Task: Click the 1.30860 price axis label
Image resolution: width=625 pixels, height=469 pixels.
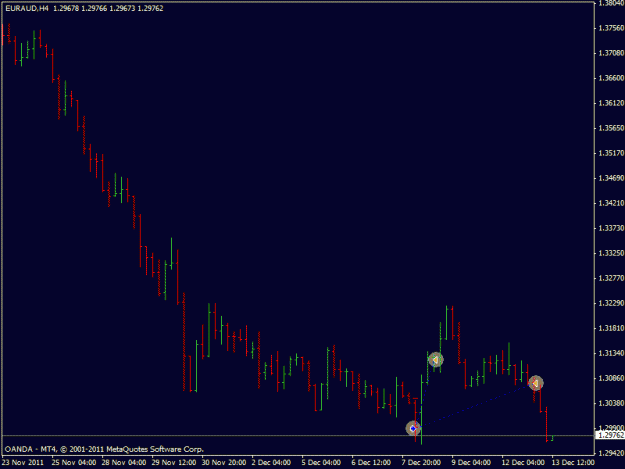Action: coord(611,378)
